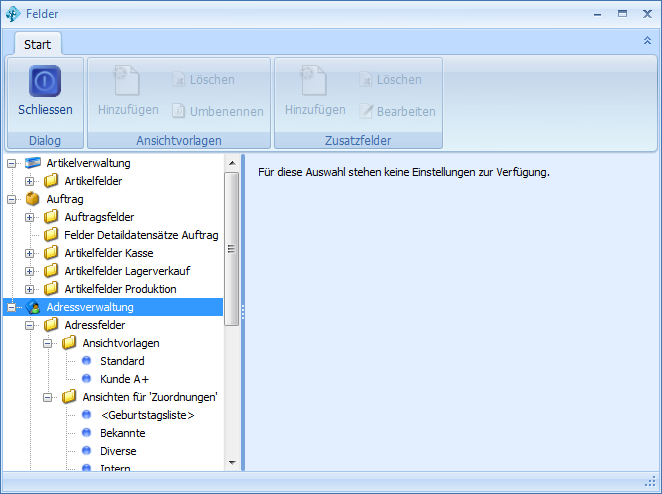The width and height of the screenshot is (662, 494).
Task: Click folder icon of Felder Detaildatensätze Auftrag
Action: pyautogui.click(x=51, y=235)
